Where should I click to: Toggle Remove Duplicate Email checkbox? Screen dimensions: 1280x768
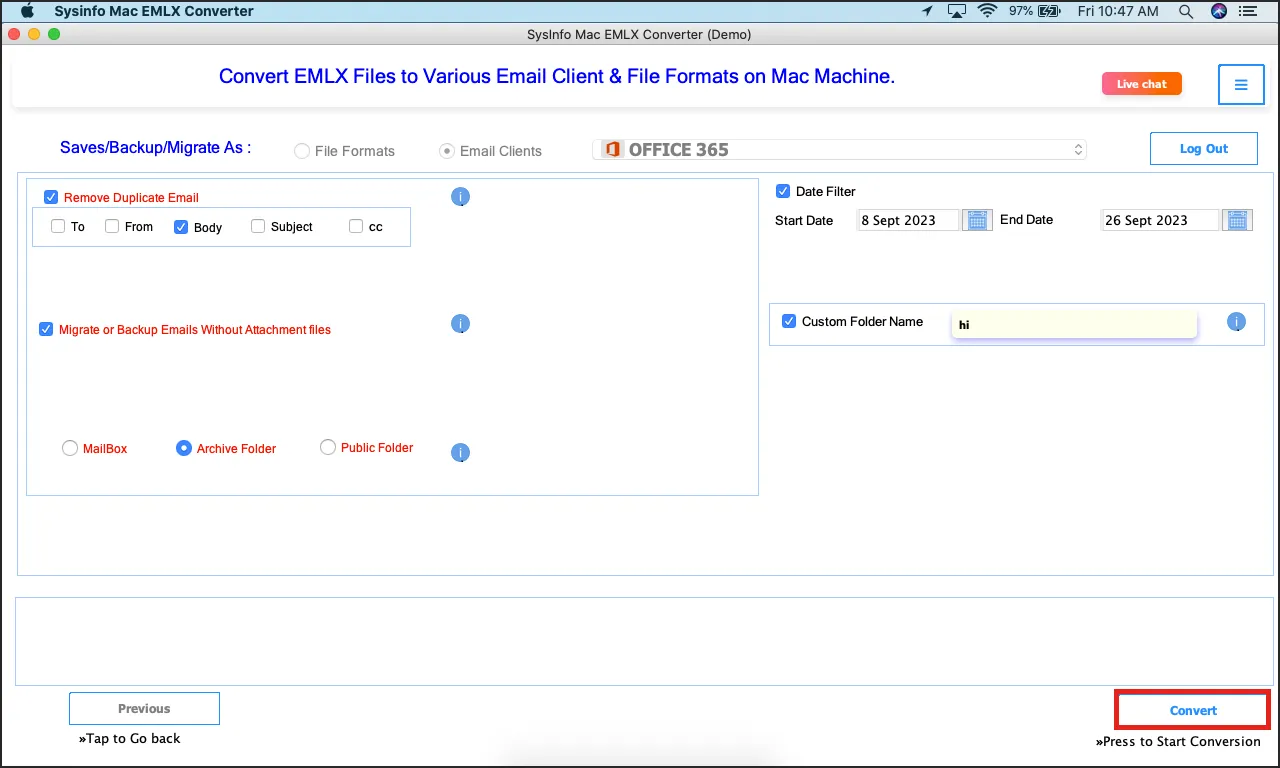[x=51, y=197]
